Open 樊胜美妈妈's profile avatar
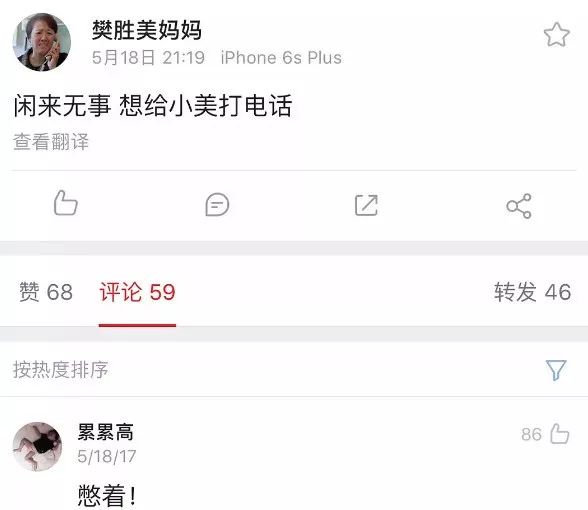Screen dimensions: 588x510 pos(42,42)
